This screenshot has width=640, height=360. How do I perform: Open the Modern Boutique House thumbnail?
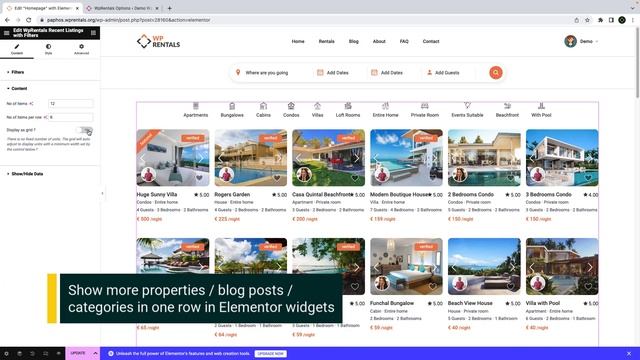click(x=406, y=158)
